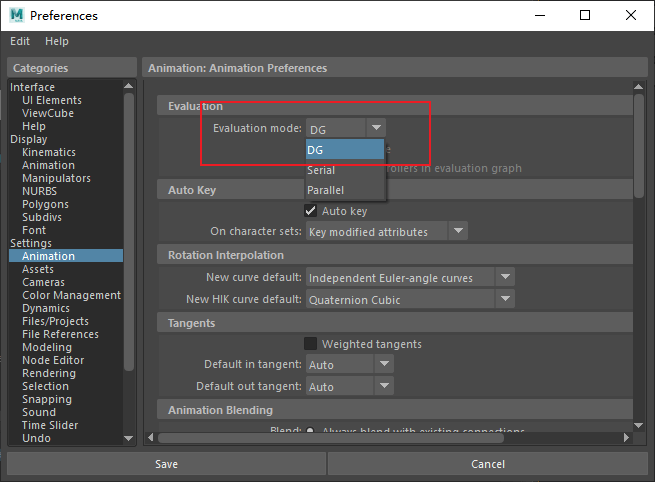Viewport: 655px width, 482px height.
Task: Click preferences pane scroll down arrow
Action: tap(638, 426)
